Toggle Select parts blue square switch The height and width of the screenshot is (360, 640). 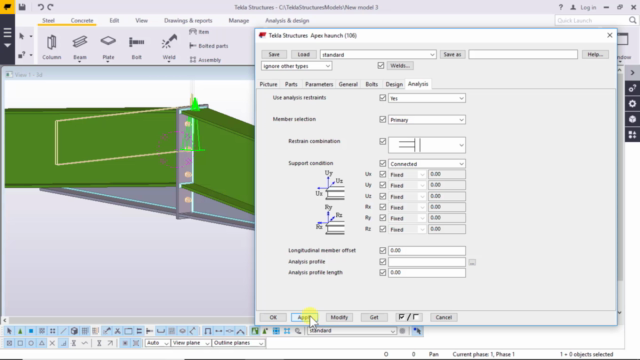tap(31, 331)
